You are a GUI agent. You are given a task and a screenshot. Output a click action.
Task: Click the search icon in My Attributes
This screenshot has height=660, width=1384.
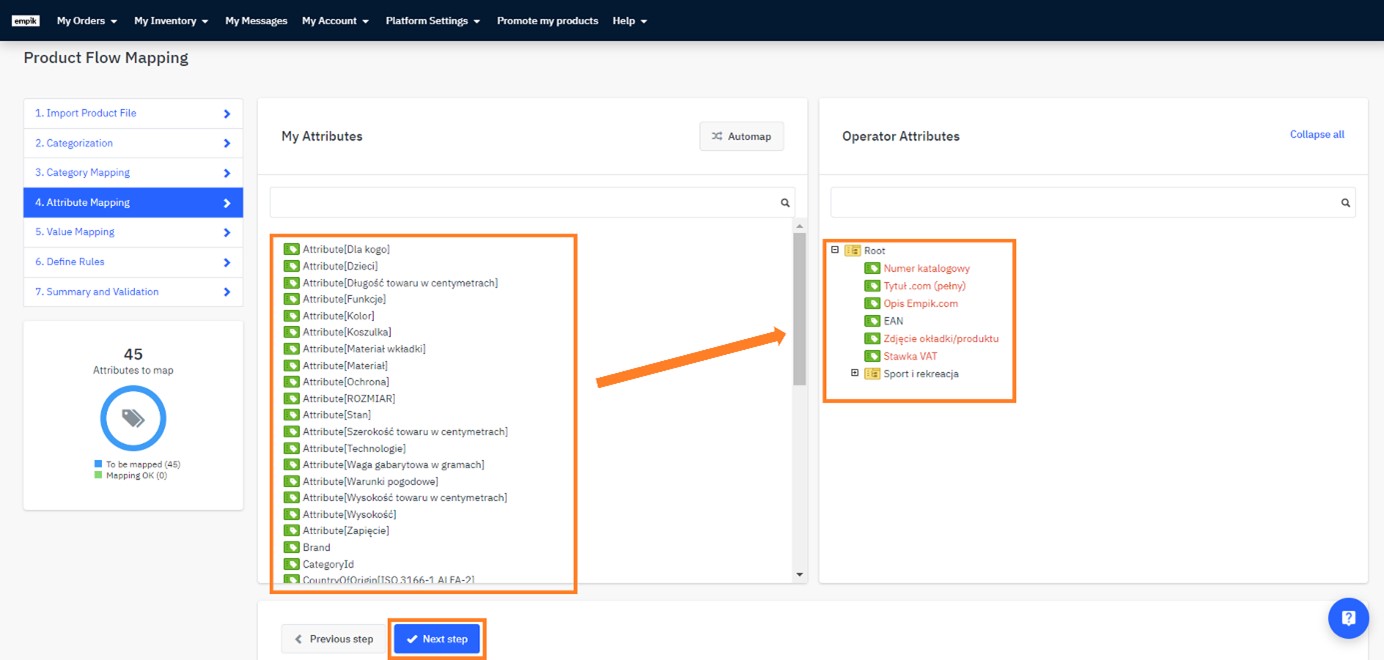[x=785, y=203]
